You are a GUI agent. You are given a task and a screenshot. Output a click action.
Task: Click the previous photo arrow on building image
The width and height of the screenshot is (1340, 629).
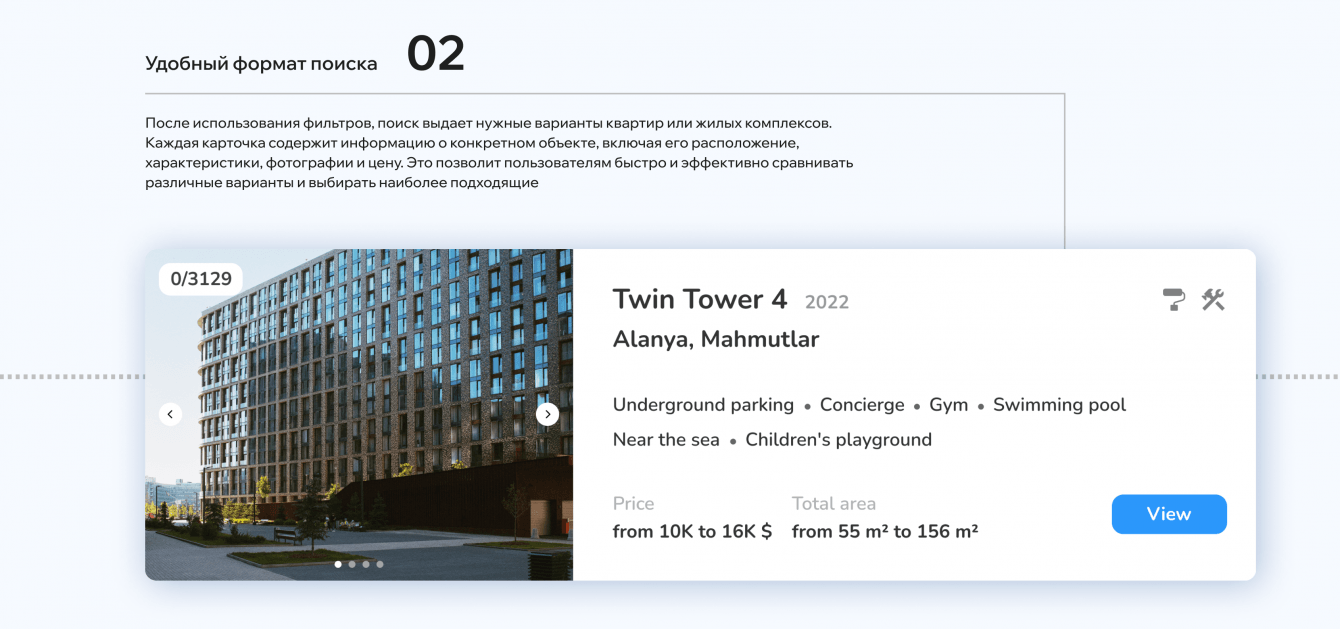pos(171,414)
